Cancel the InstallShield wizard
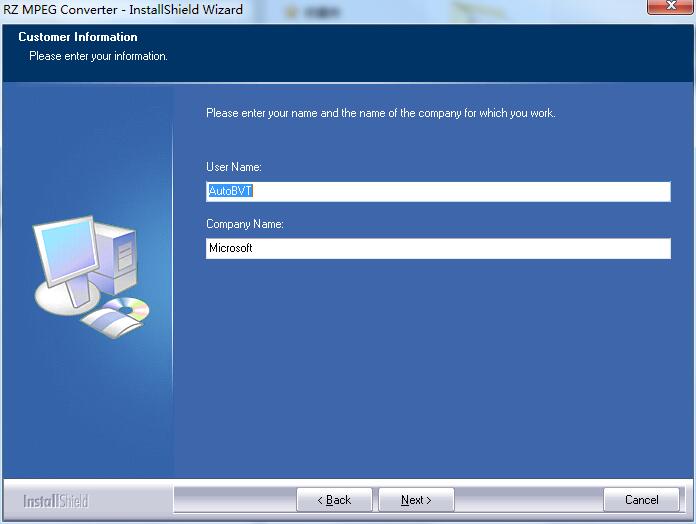696x524 pixels. (x=641, y=500)
